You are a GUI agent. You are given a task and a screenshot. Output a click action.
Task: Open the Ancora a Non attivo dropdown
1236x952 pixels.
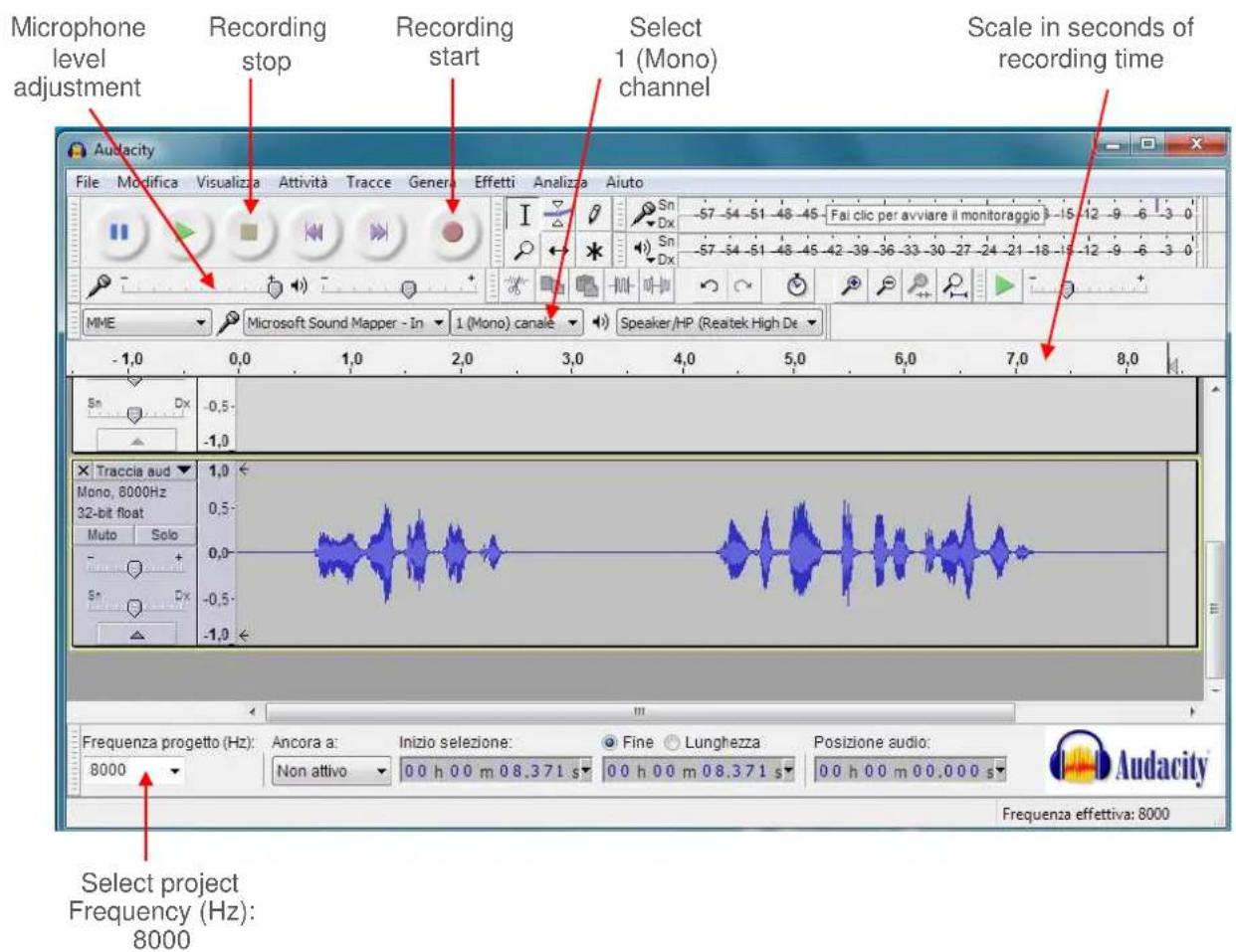(x=331, y=771)
